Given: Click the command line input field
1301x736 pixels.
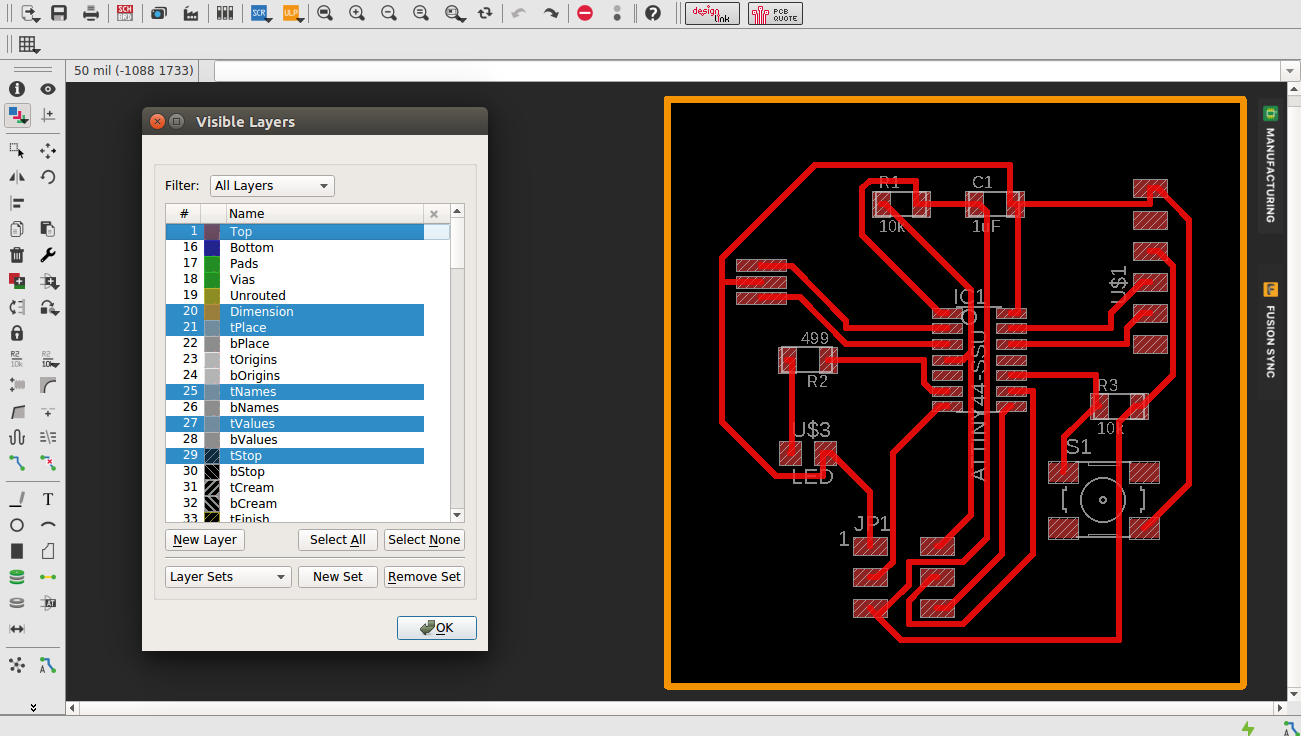Looking at the screenshot, I should pyautogui.click(x=747, y=71).
